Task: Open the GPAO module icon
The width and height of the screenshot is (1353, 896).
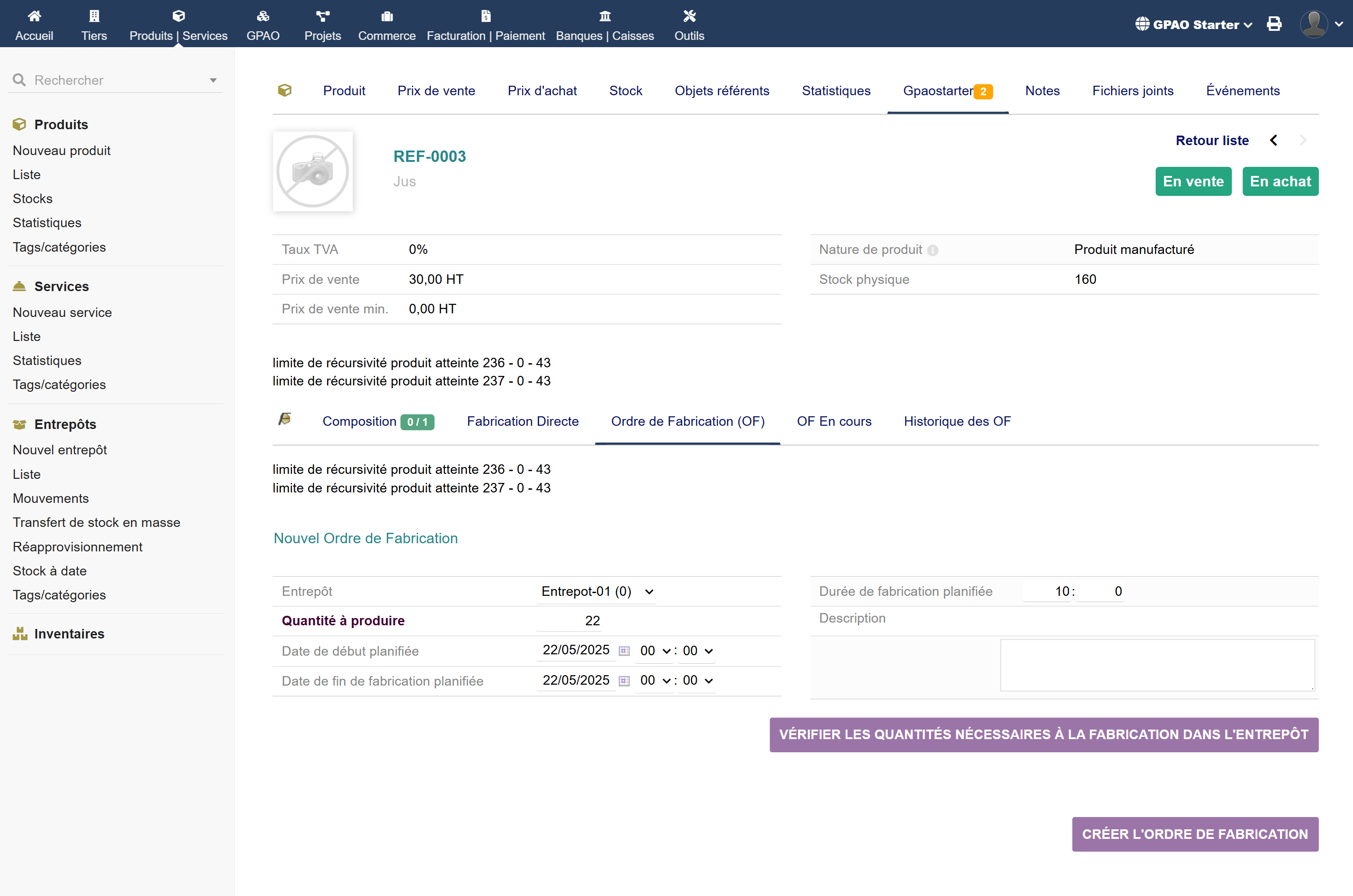Action: (x=263, y=16)
